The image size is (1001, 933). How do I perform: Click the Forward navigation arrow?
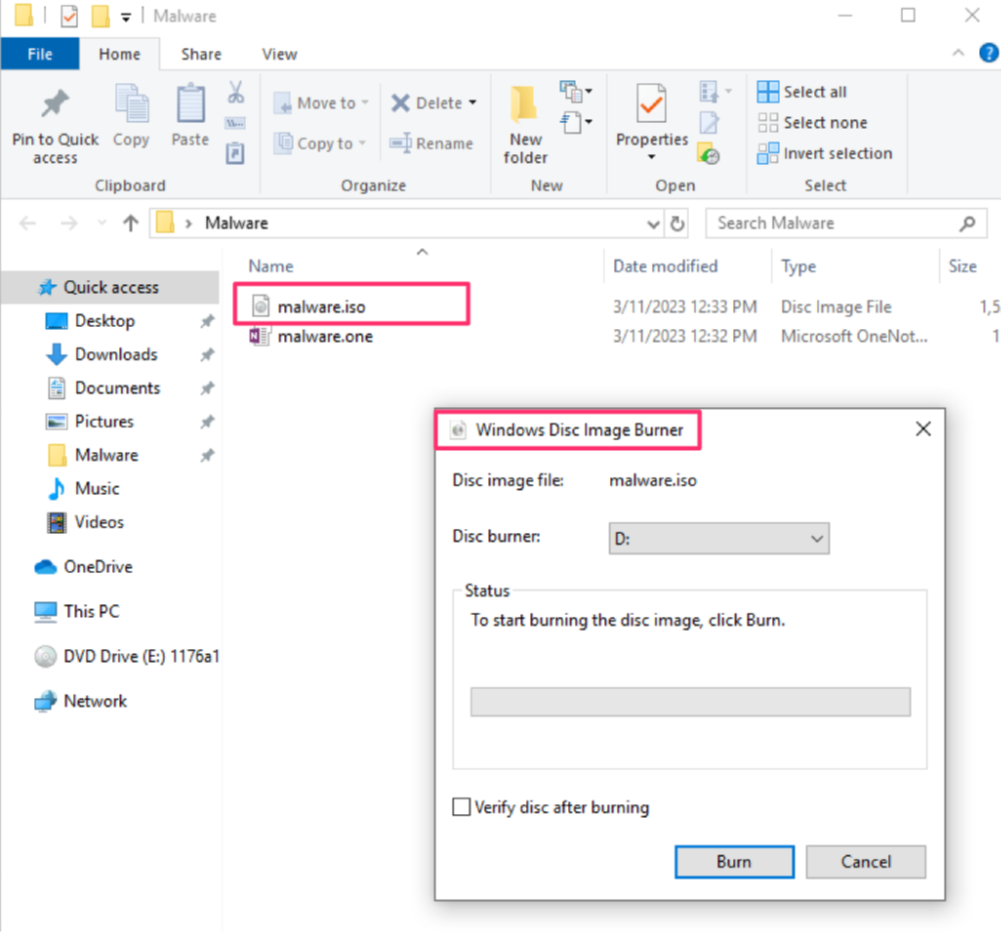(x=69, y=223)
